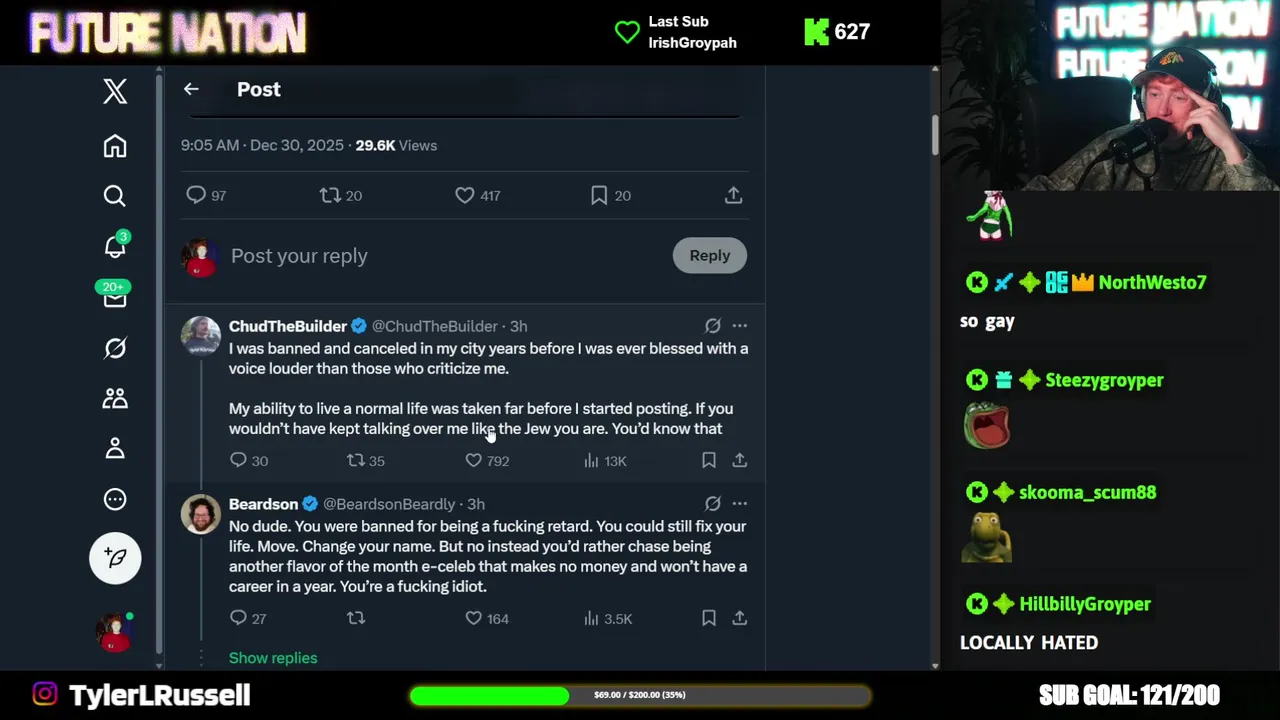
Task: Open the search icon in X sidebar
Action: click(115, 196)
